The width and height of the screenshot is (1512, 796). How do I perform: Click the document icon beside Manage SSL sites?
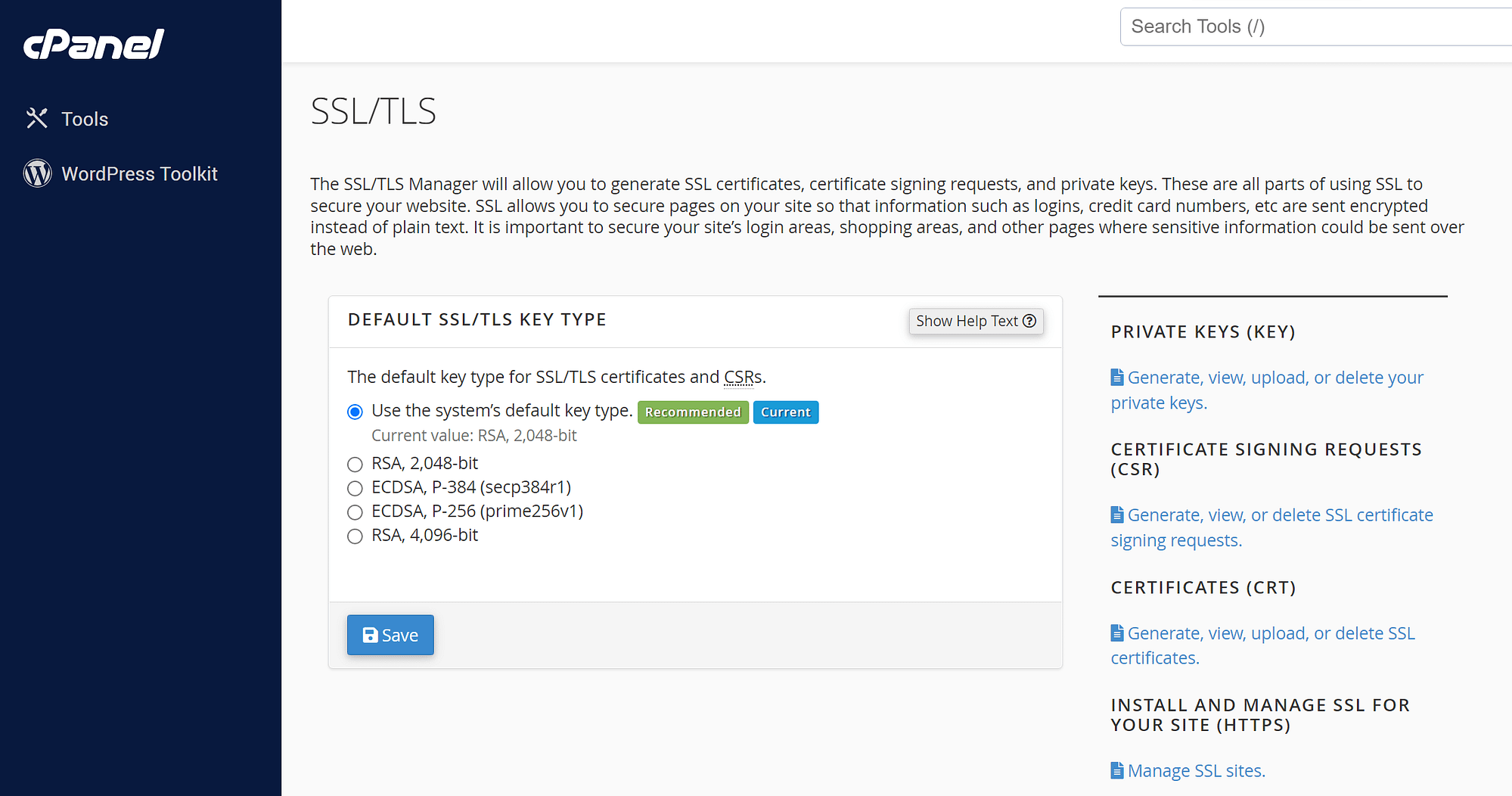pos(1116,770)
